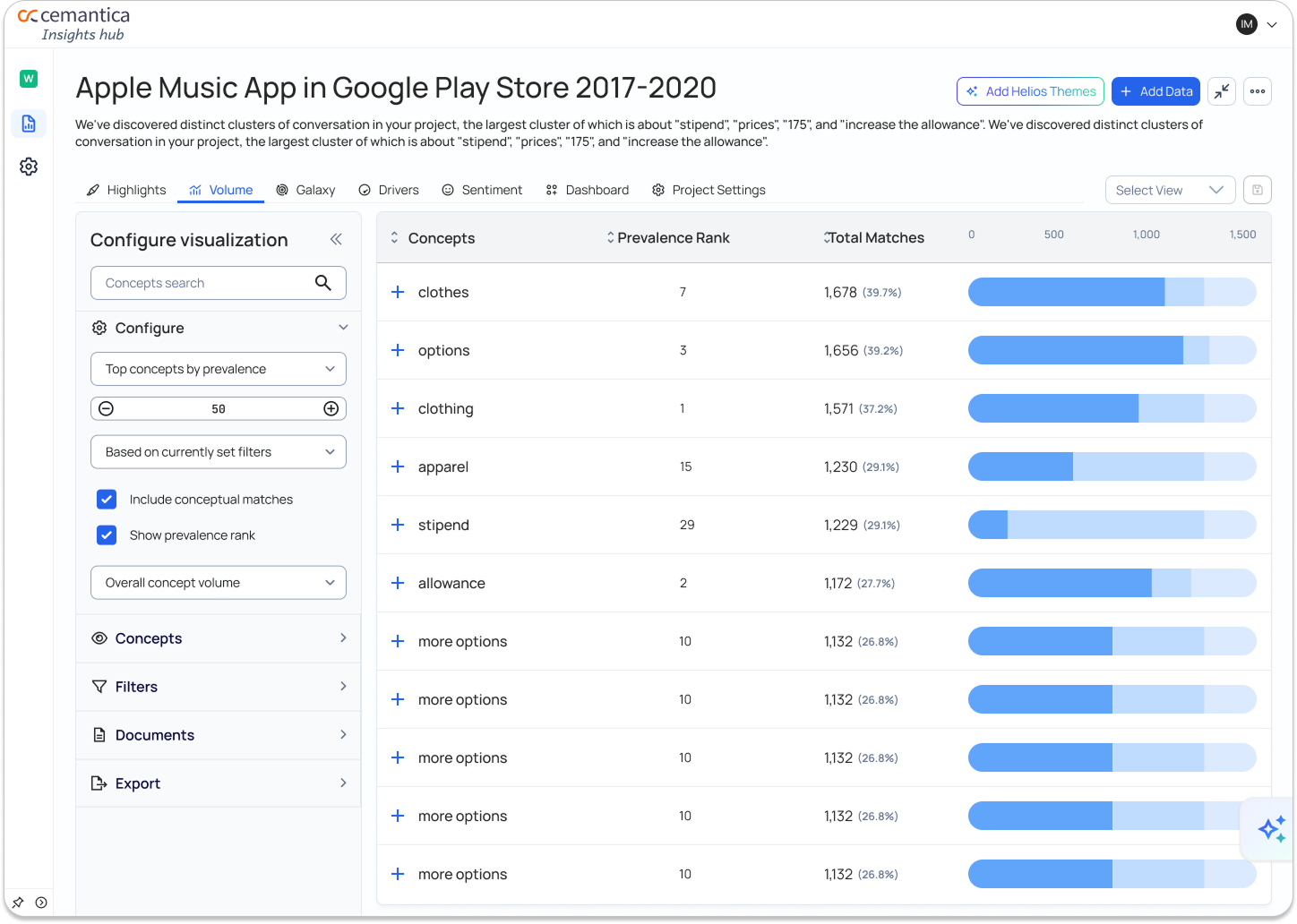1297x924 pixels.
Task: Expand the Filters section
Action: [219, 687]
